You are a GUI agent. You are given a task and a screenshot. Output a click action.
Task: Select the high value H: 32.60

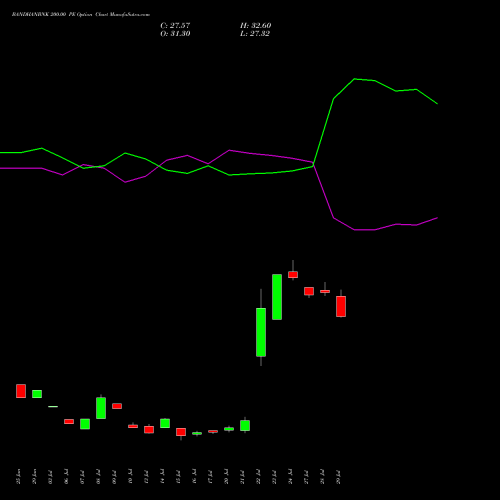click(x=256, y=26)
